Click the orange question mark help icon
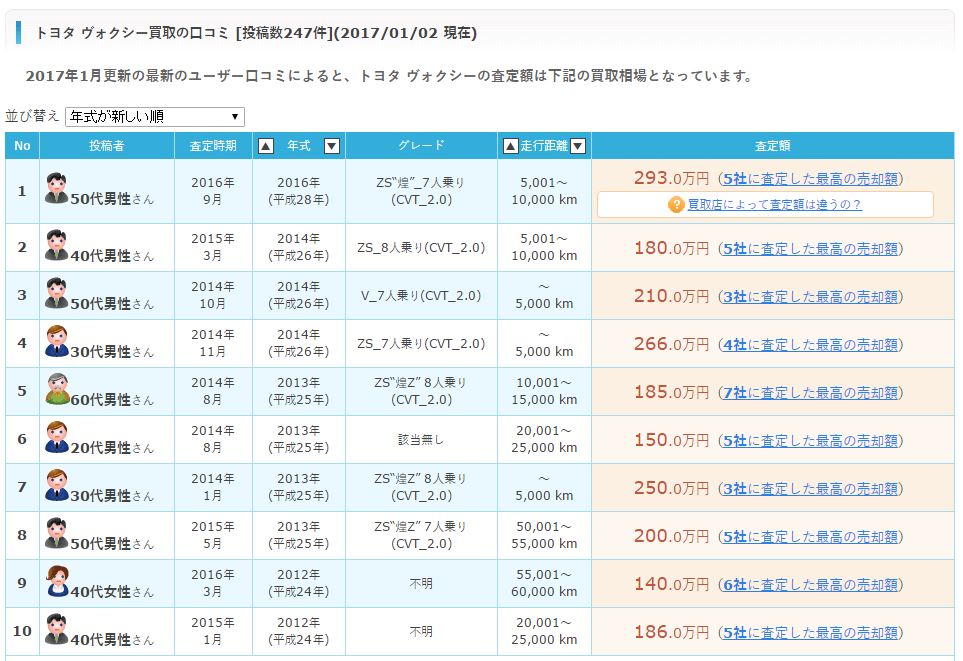This screenshot has height=661, width=963. pyautogui.click(x=676, y=205)
